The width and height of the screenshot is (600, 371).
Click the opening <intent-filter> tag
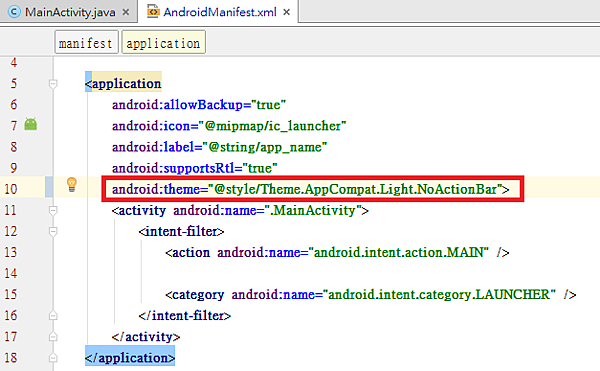(x=181, y=231)
